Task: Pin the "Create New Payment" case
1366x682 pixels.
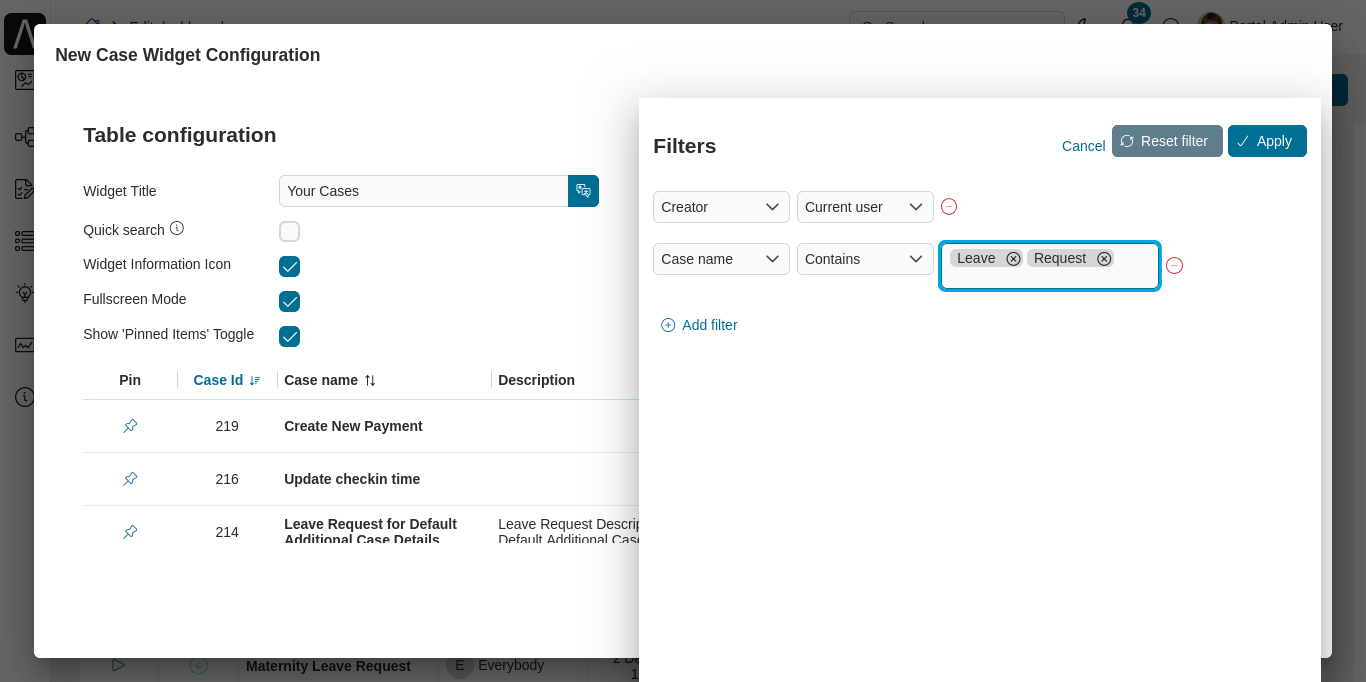Action: coord(130,425)
